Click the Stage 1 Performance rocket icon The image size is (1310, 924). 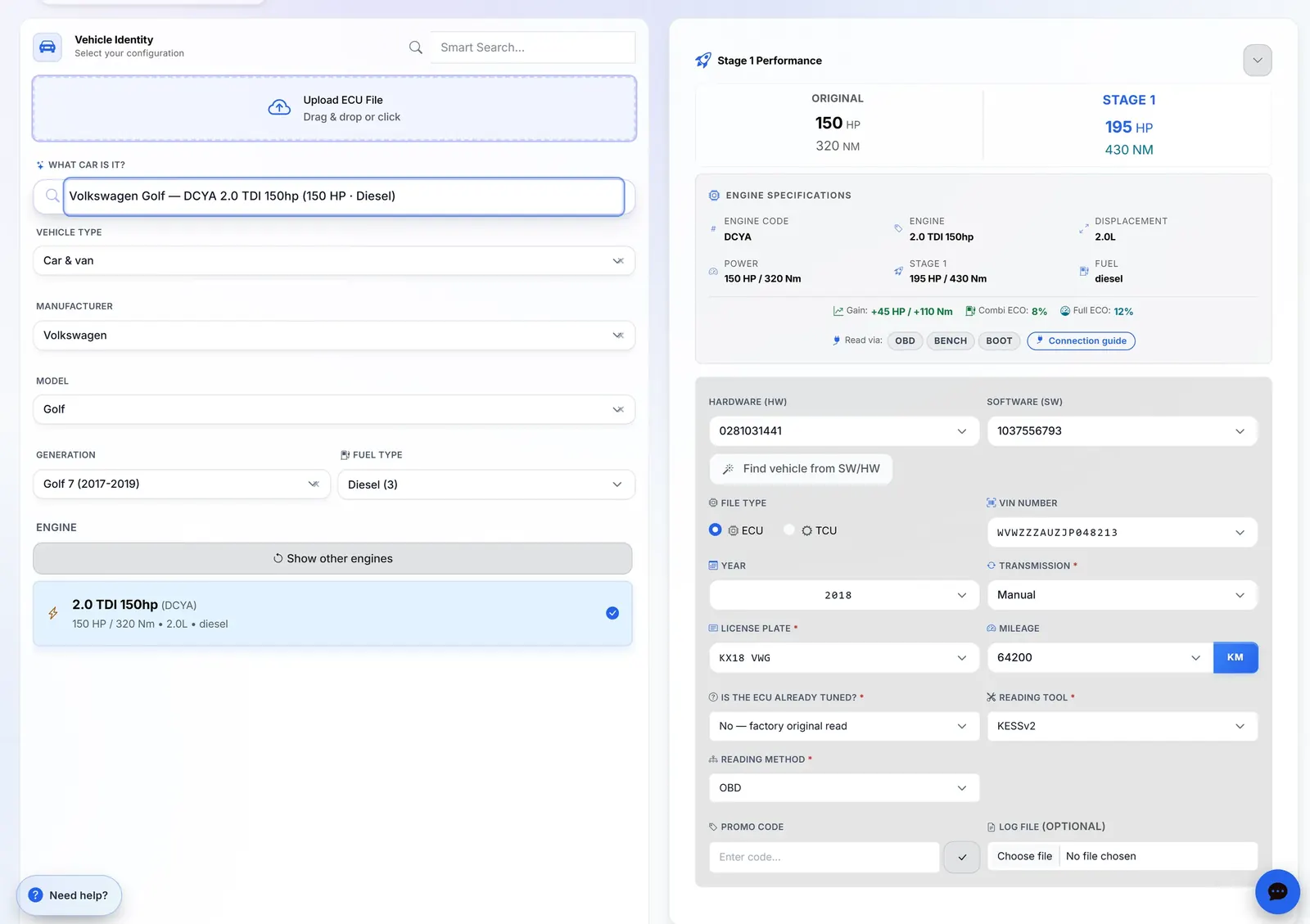coord(703,61)
